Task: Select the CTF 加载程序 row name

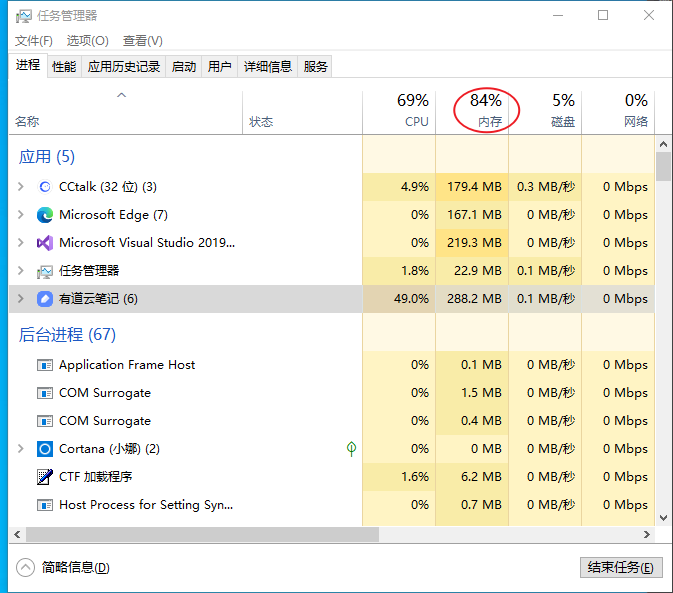Action: 95,477
